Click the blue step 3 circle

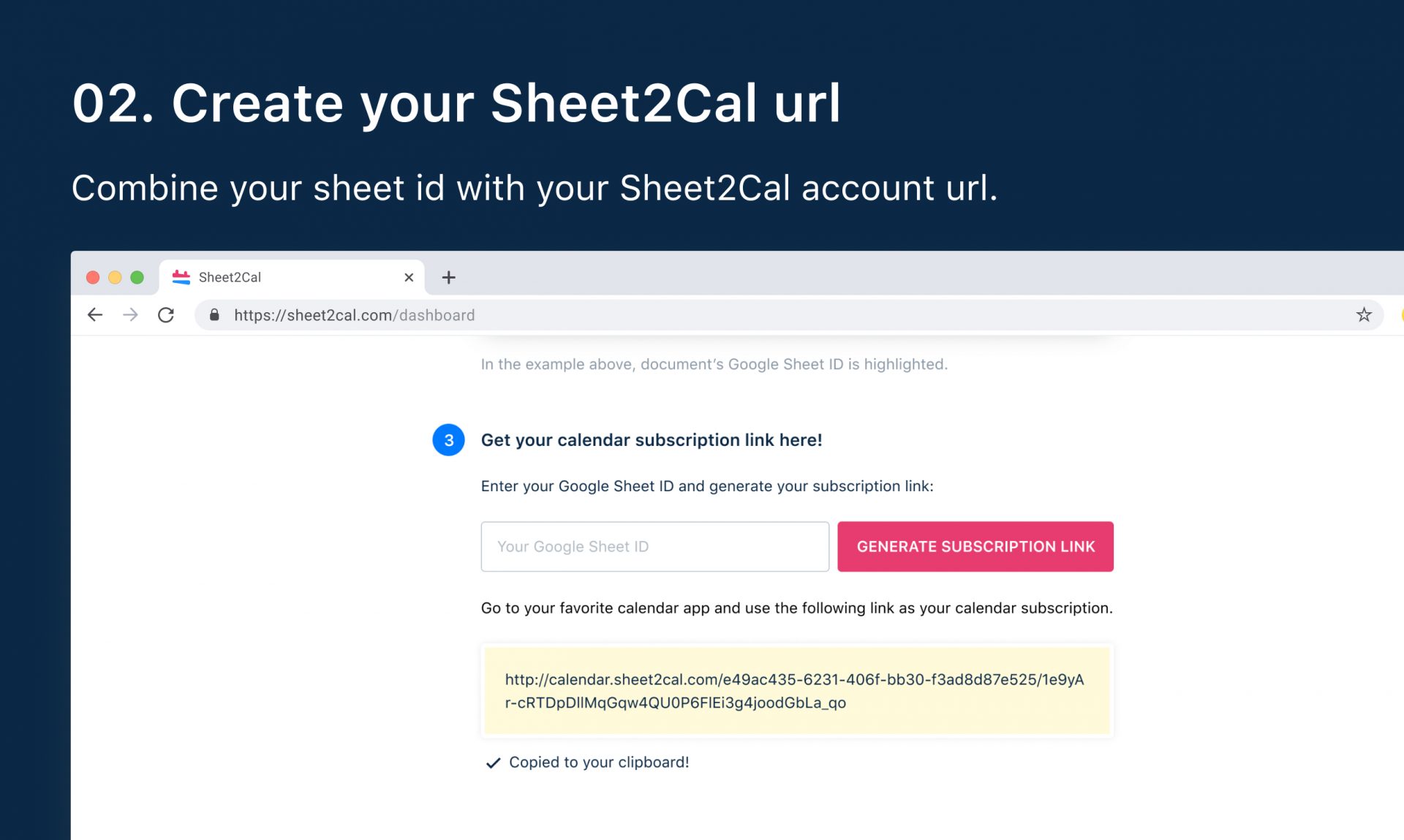click(x=449, y=440)
